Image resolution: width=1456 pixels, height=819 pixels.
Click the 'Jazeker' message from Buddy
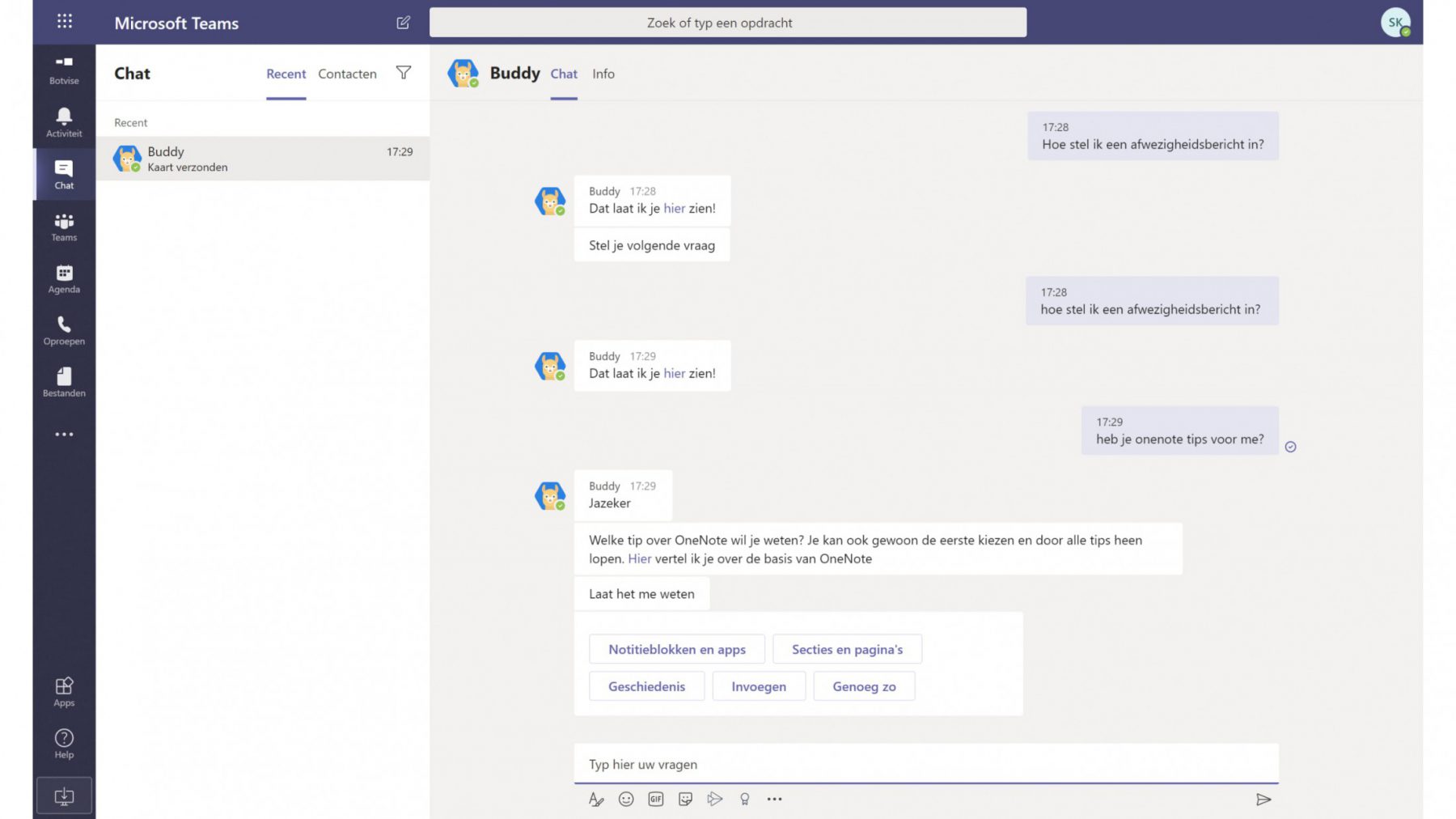622,494
